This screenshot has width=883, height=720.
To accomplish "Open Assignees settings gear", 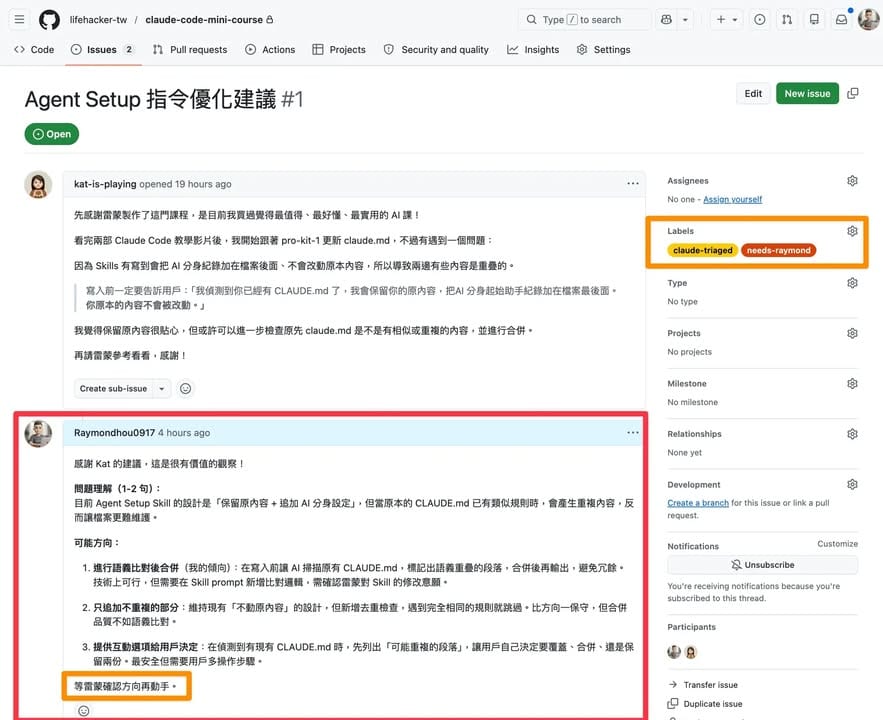I will click(x=852, y=181).
